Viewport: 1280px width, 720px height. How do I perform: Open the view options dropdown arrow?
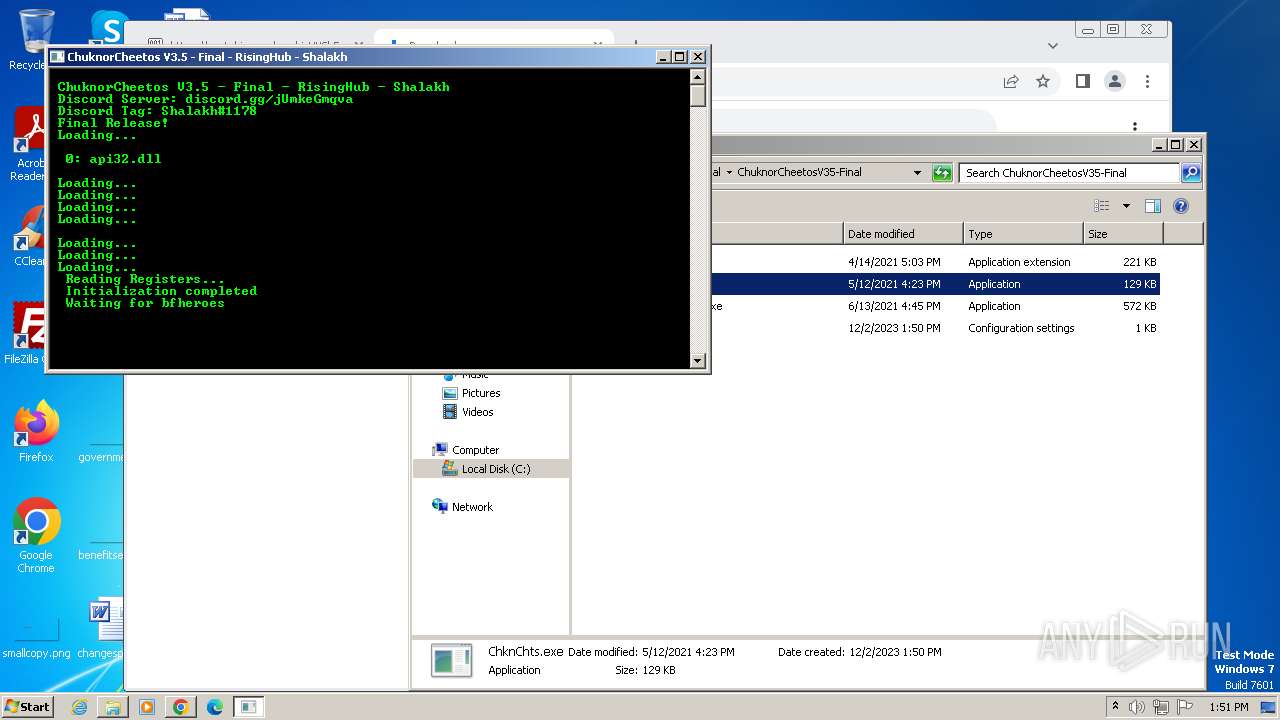(1126, 206)
